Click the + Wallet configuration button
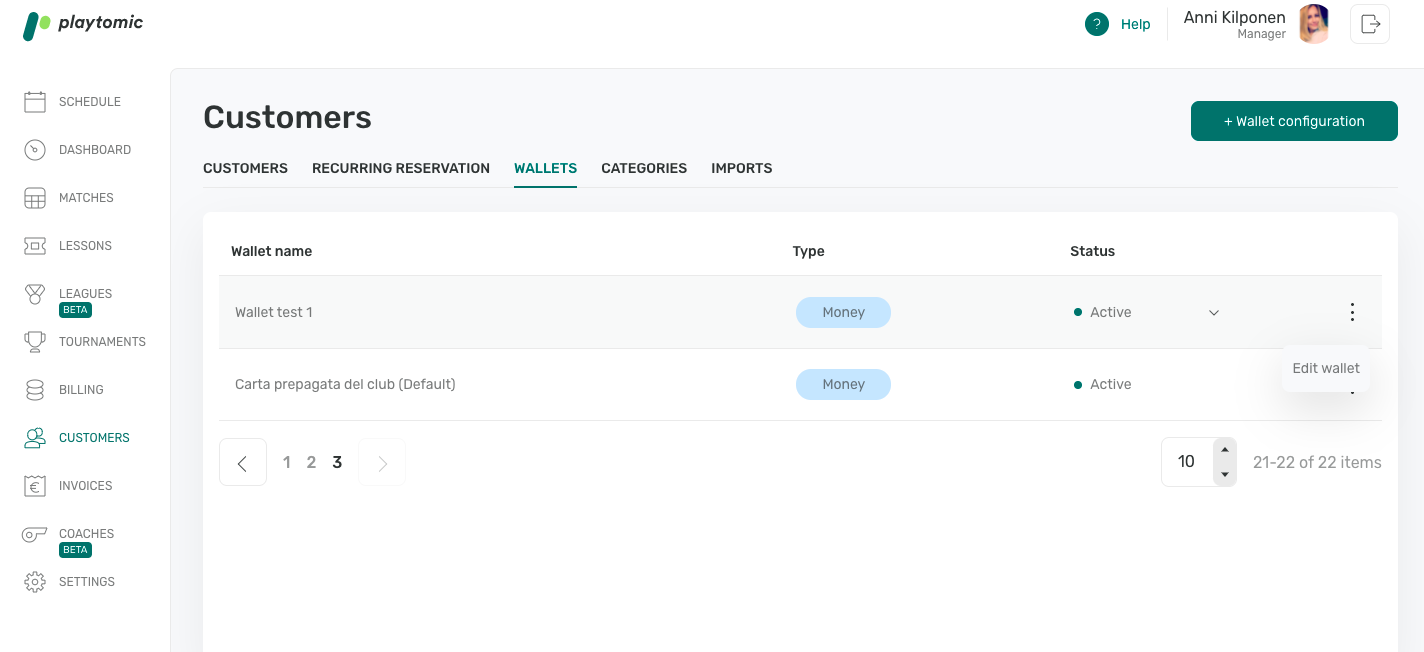The image size is (1424, 652). point(1294,120)
